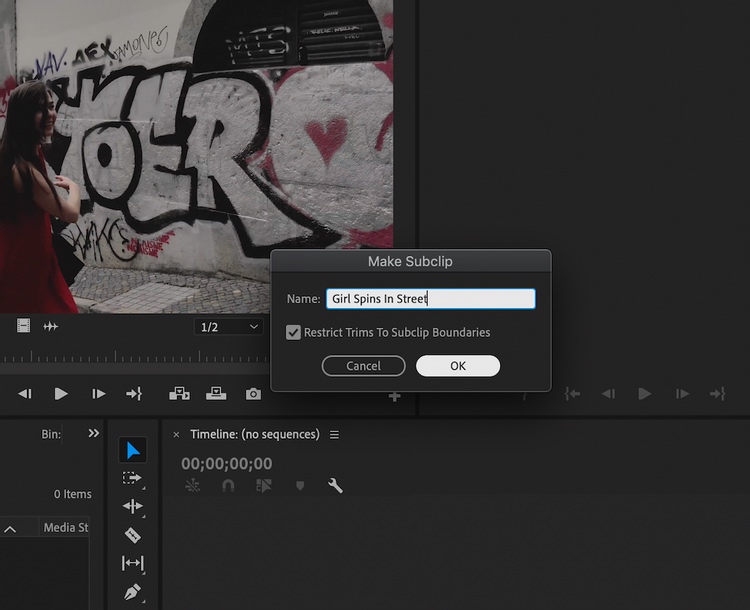Activate the Pen tool
Image resolution: width=750 pixels, height=610 pixels.
pos(132,592)
